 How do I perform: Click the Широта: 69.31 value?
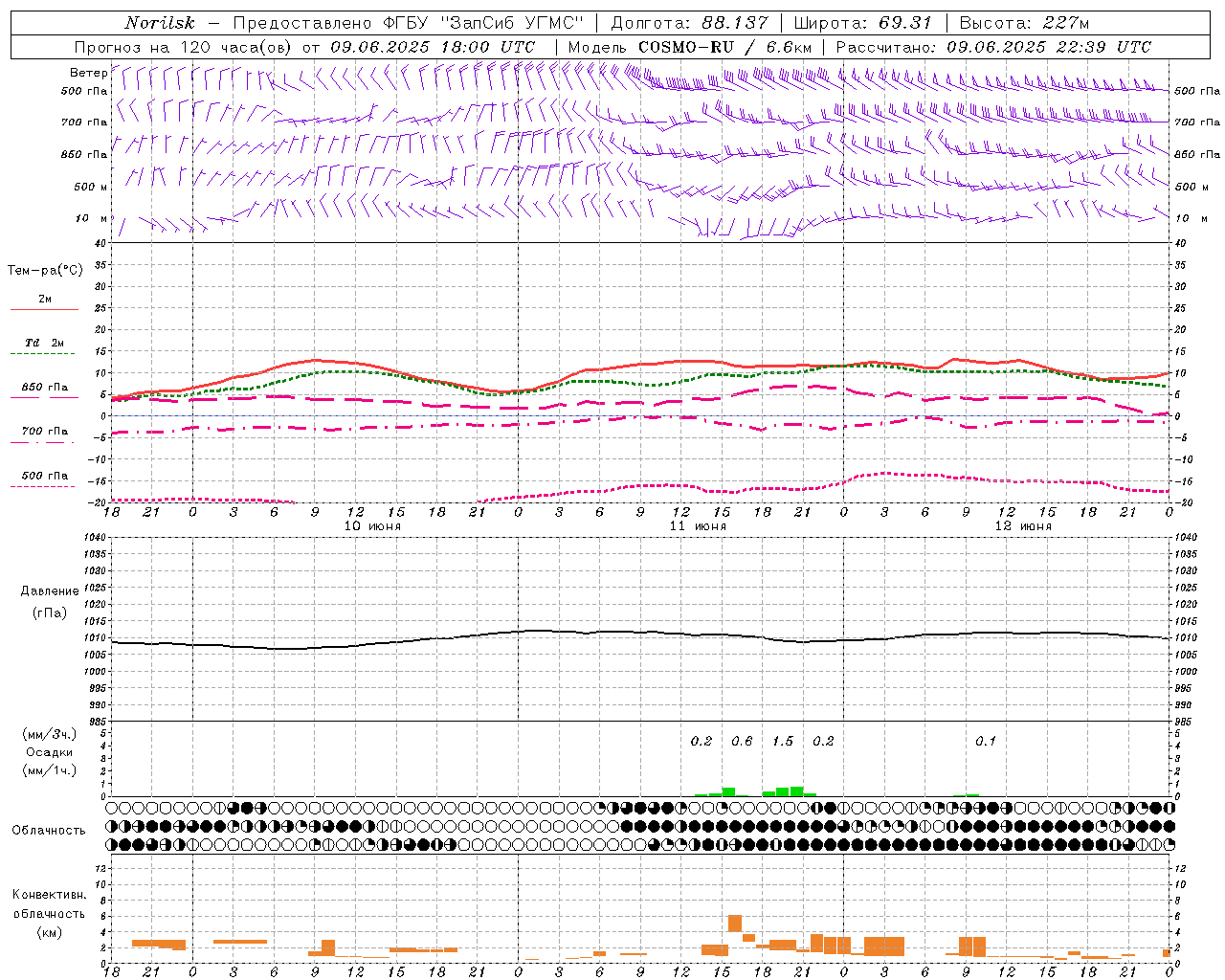click(861, 23)
